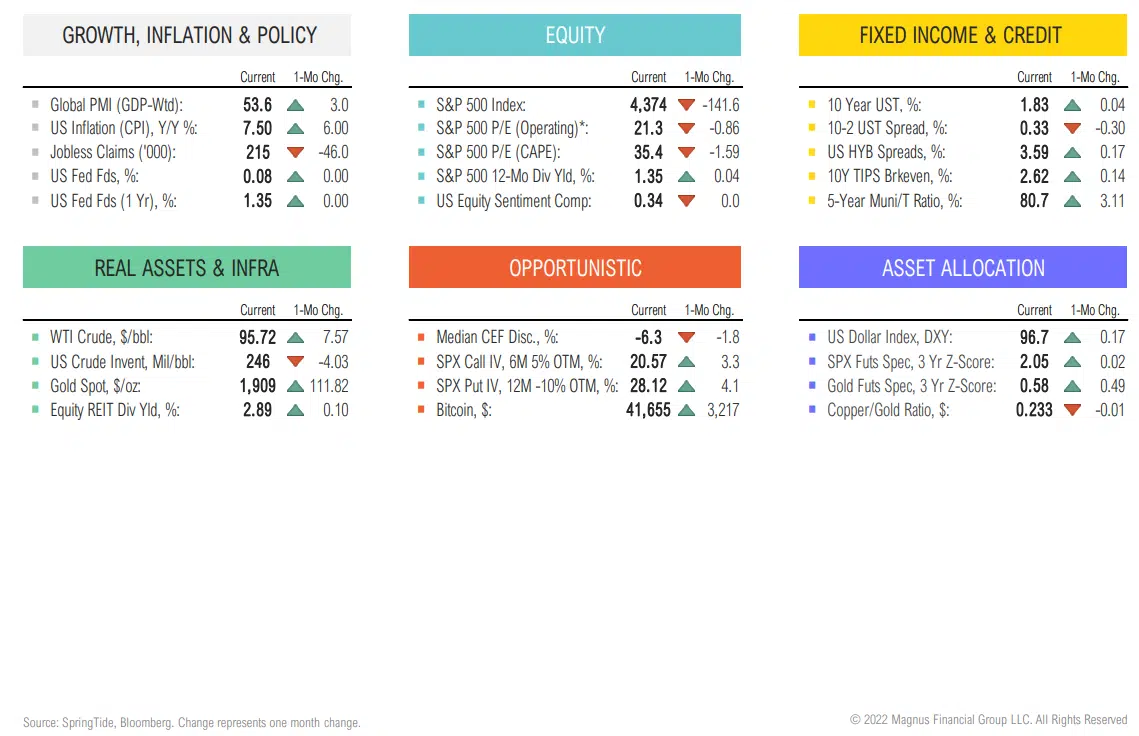Click the green up arrow beside Global PMI
This screenshot has height=736, width=1139.
coord(295,104)
